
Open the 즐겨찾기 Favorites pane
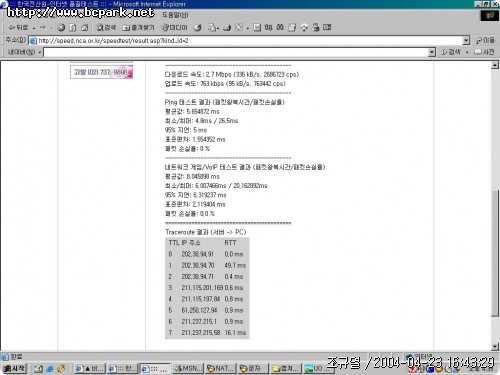pos(138,27)
